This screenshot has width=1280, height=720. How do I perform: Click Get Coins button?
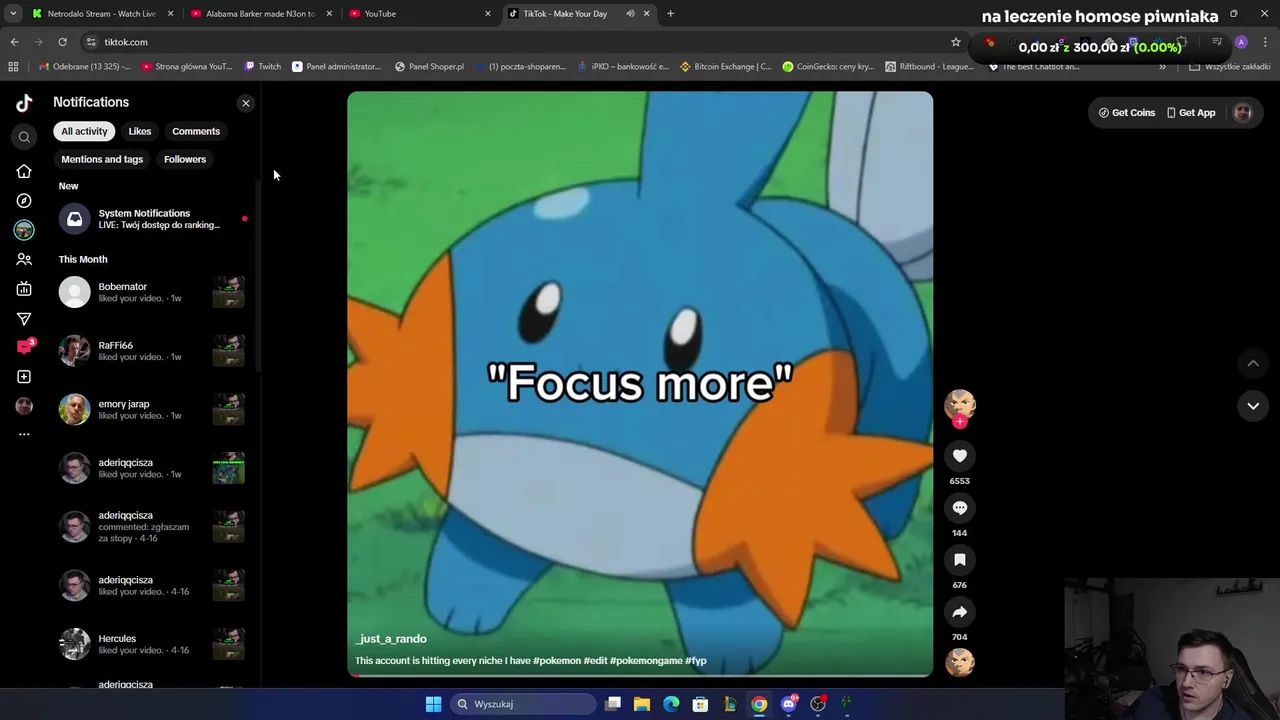(x=1127, y=113)
